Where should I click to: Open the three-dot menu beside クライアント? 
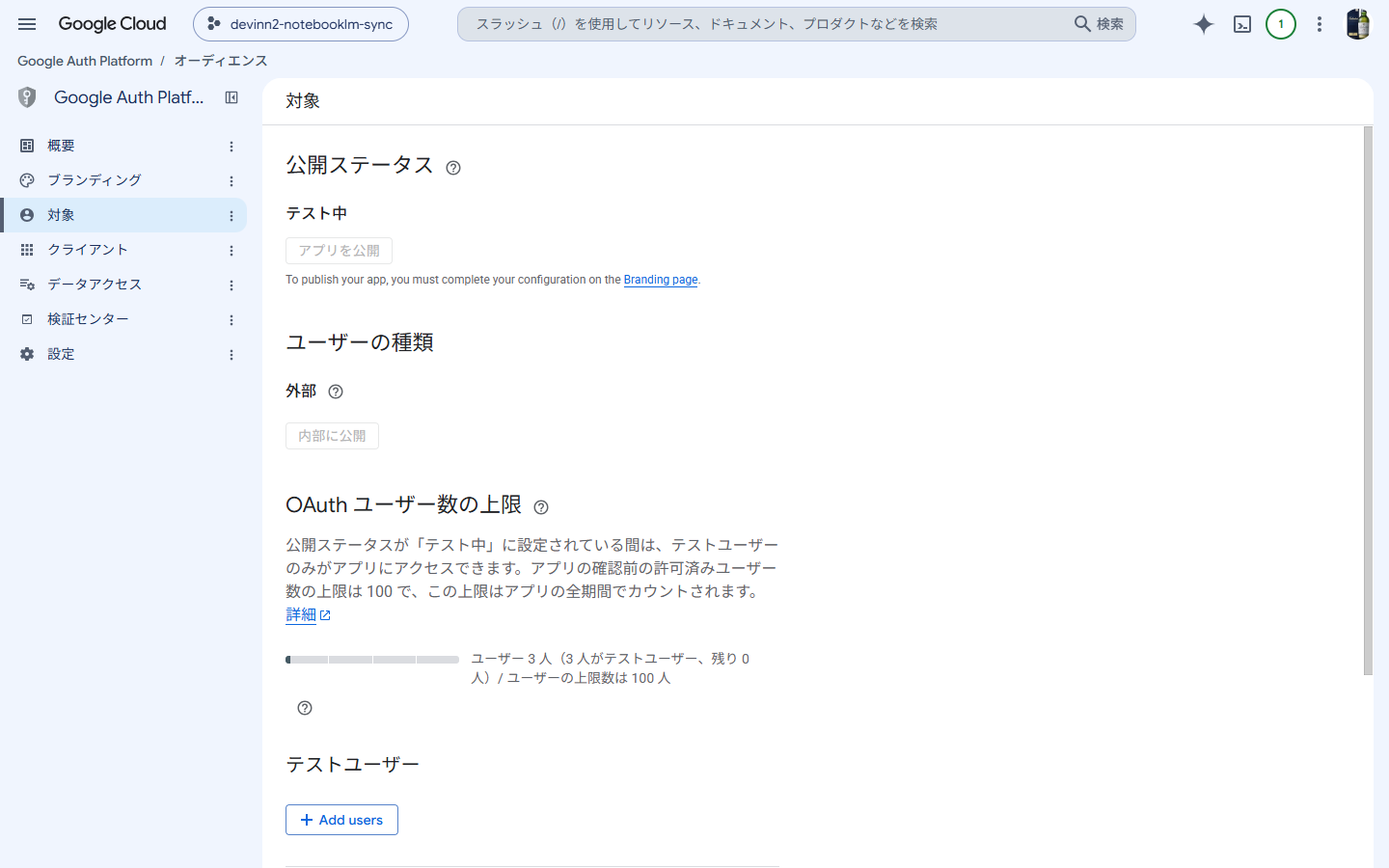click(231, 251)
